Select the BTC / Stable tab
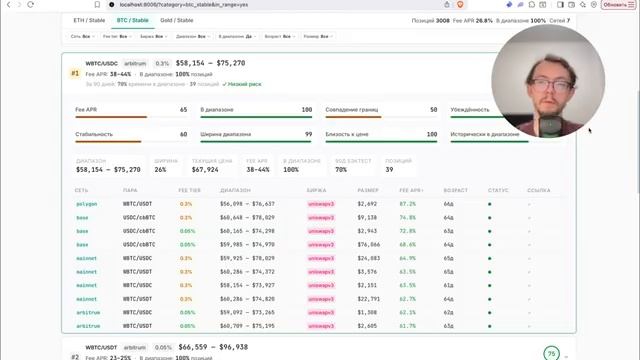640x360 pixels. (x=133, y=20)
